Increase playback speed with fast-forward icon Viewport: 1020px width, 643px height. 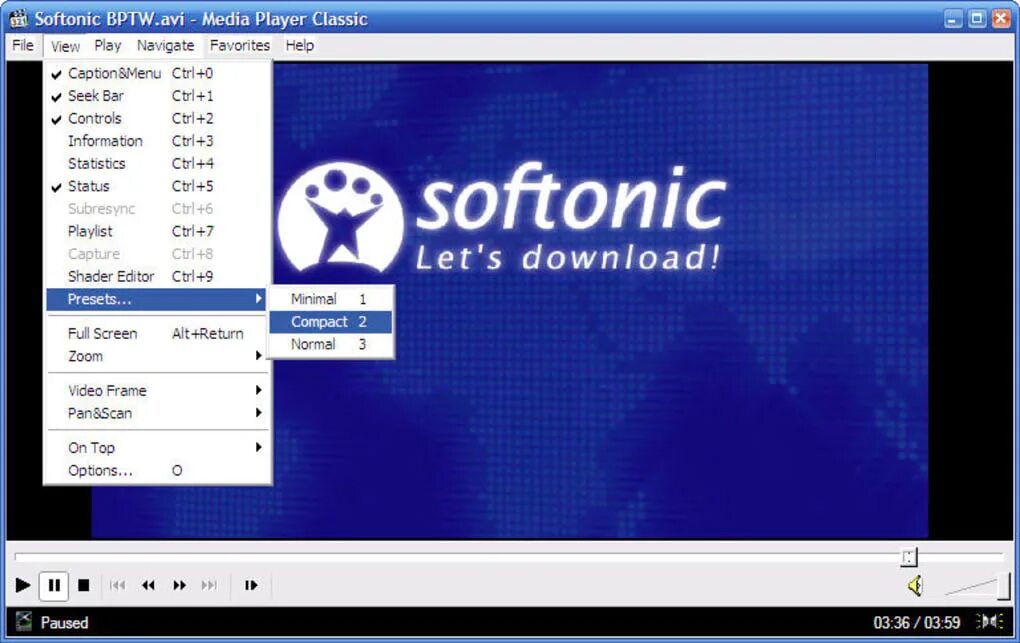(x=180, y=585)
